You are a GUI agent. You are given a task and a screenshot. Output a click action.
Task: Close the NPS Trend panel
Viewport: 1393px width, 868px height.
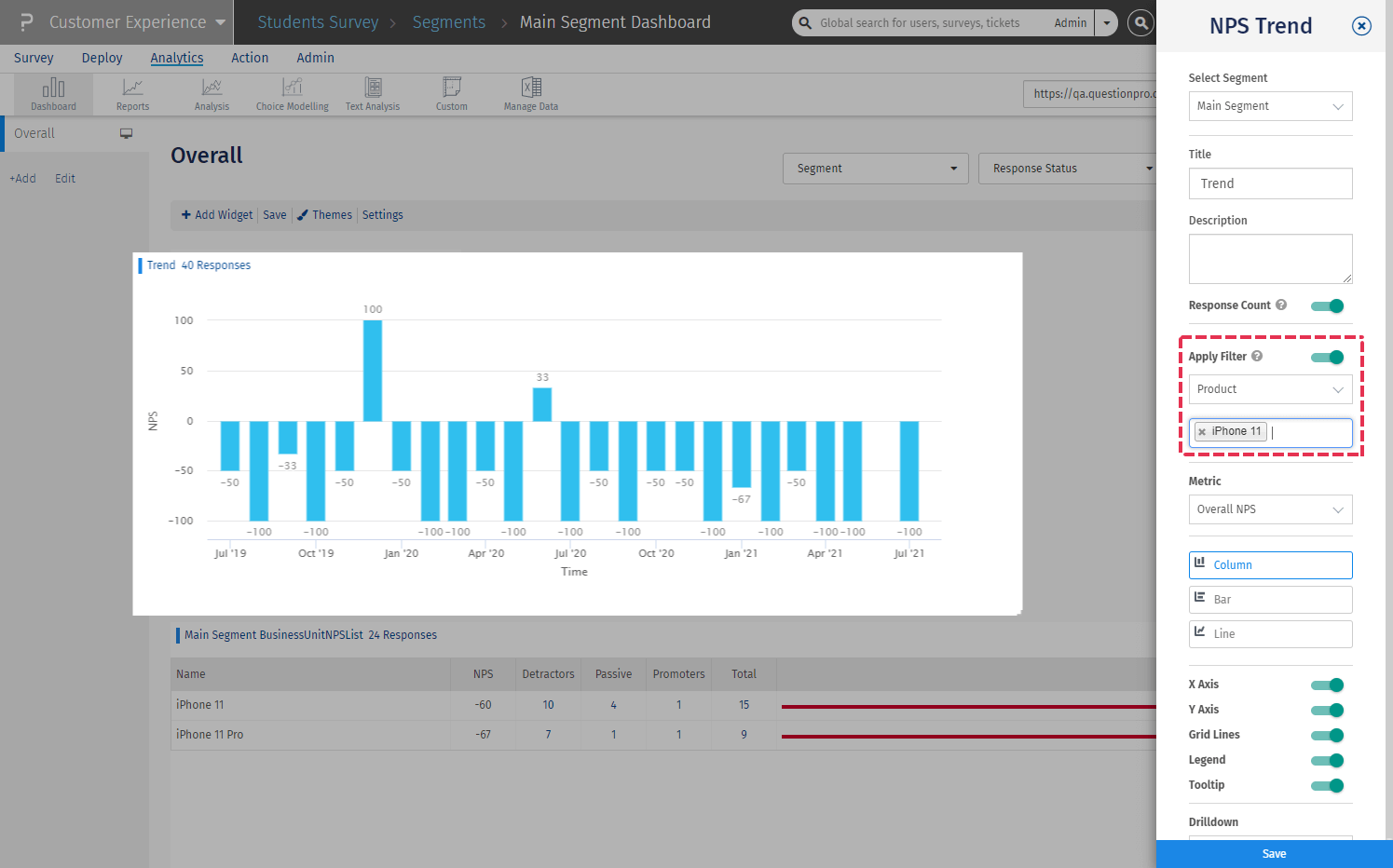(x=1360, y=26)
